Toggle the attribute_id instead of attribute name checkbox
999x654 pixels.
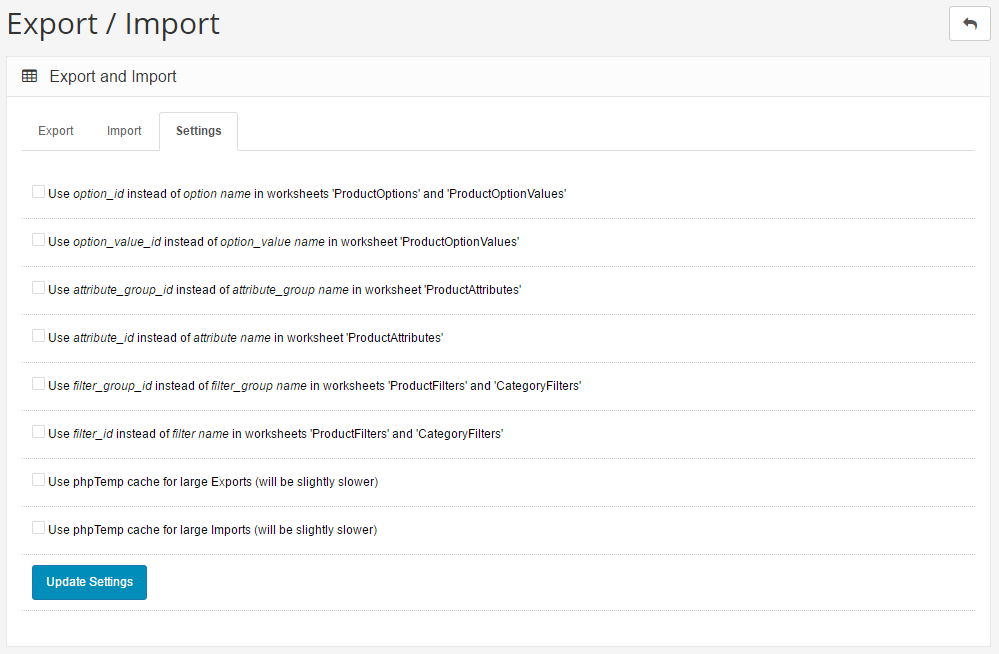pyautogui.click(x=38, y=336)
